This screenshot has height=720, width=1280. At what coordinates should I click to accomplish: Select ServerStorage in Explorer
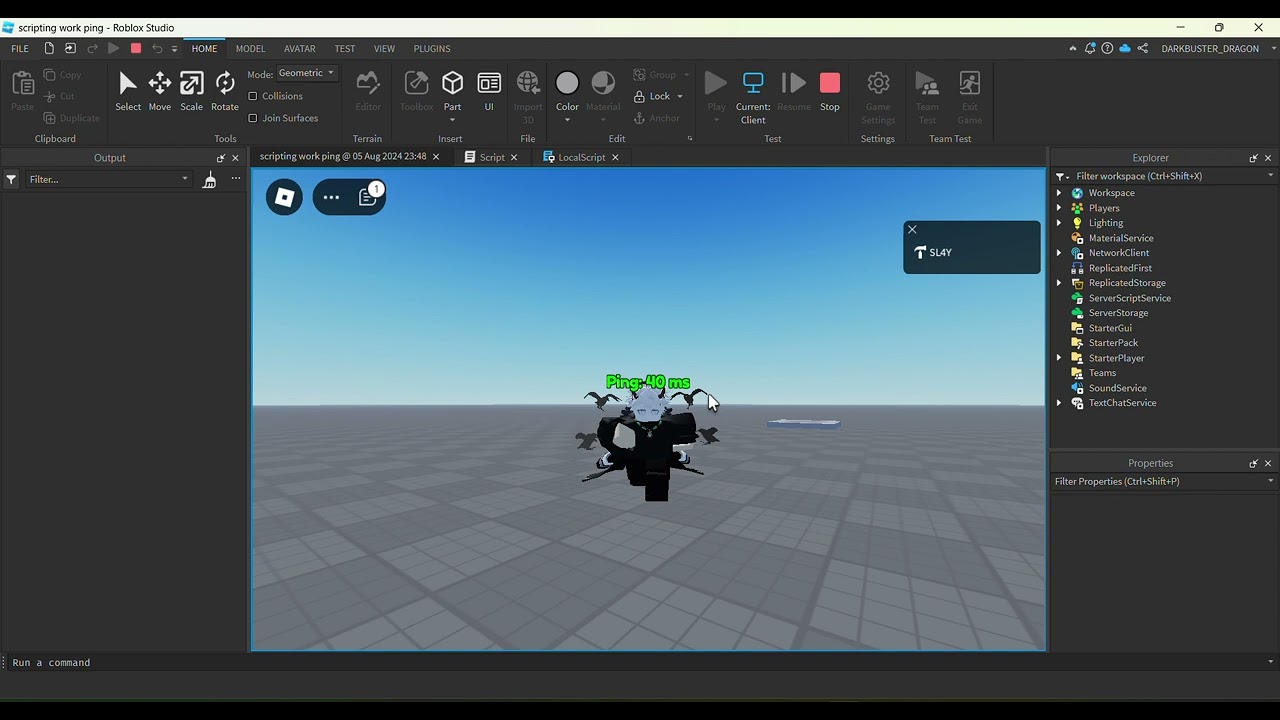[x=1118, y=313]
